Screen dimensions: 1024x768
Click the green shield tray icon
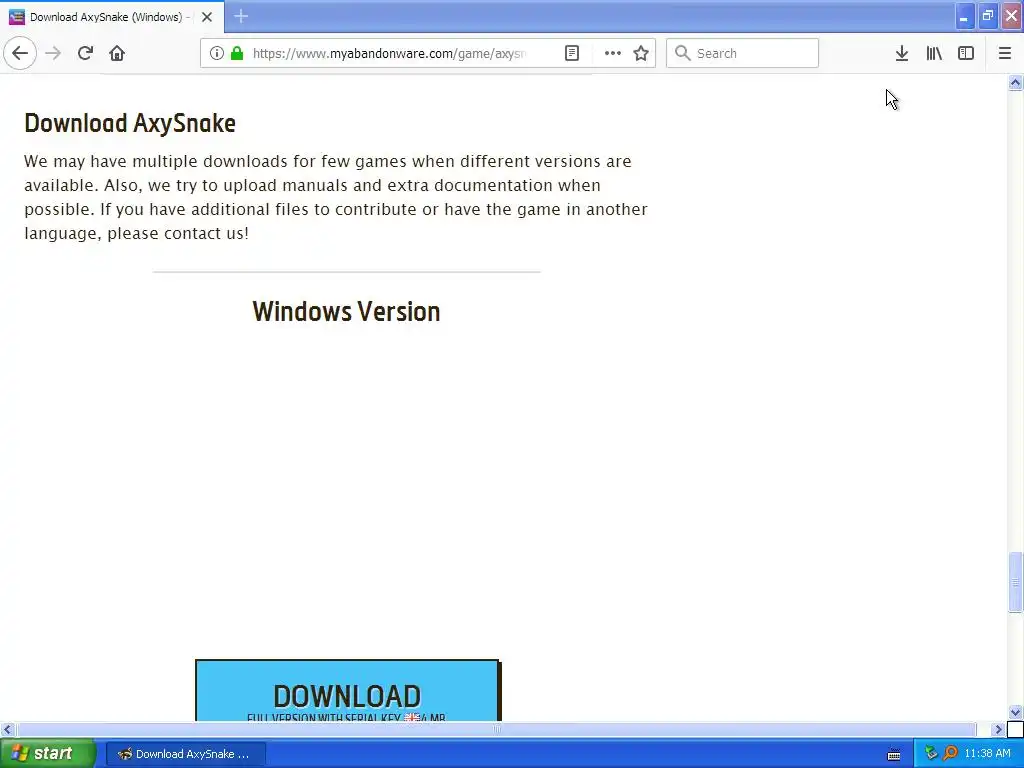[x=931, y=754]
